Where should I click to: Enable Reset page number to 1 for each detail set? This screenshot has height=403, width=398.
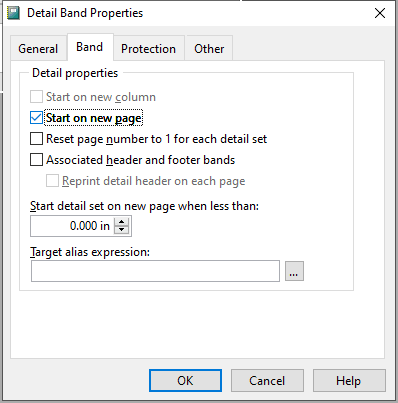coord(36,139)
